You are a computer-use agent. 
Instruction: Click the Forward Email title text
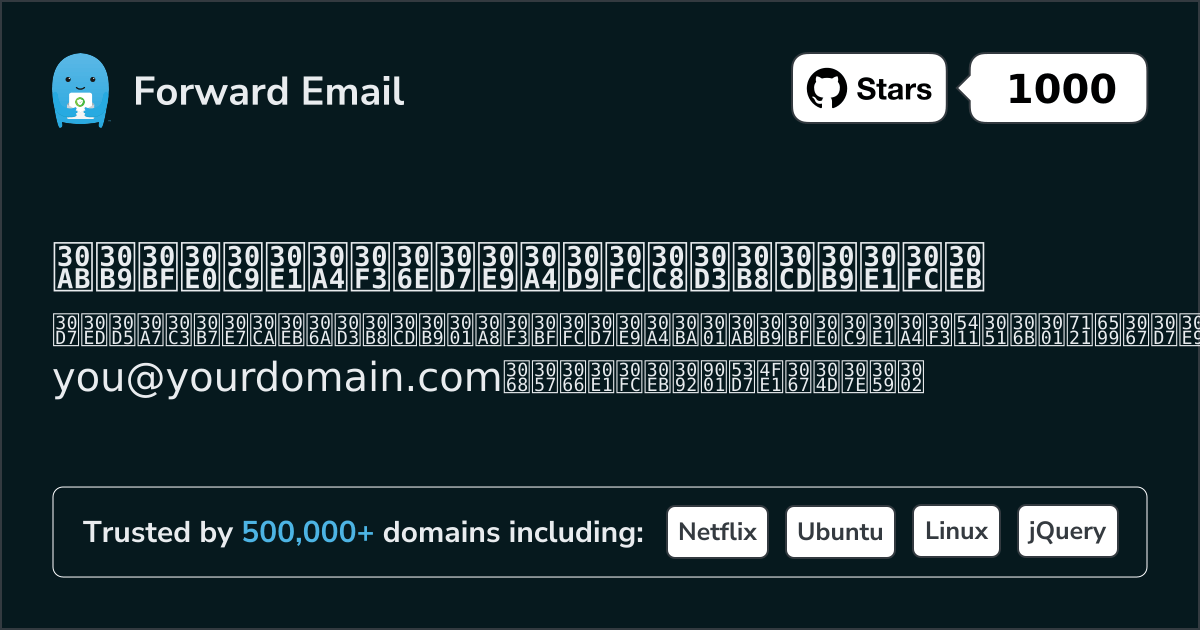(x=269, y=91)
